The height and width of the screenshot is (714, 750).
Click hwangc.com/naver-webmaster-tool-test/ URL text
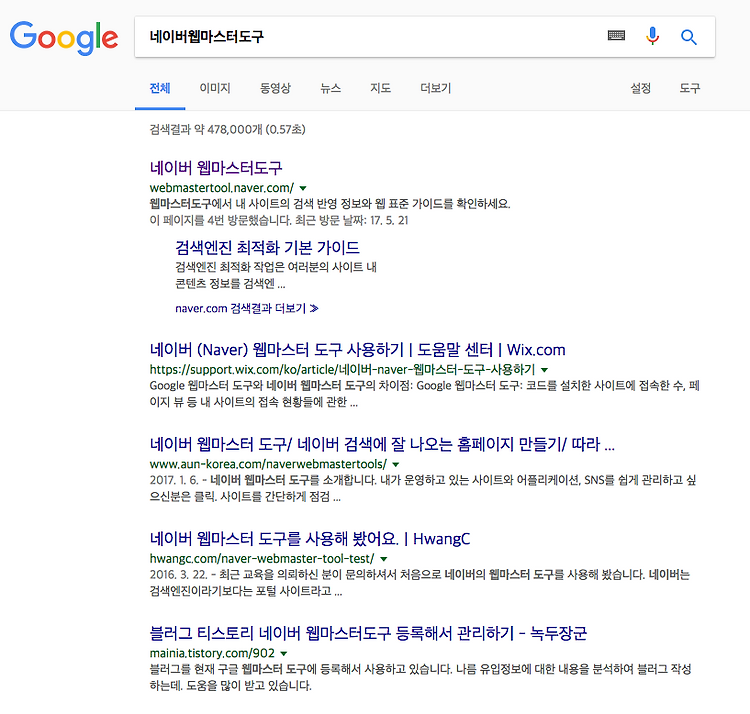point(262,559)
